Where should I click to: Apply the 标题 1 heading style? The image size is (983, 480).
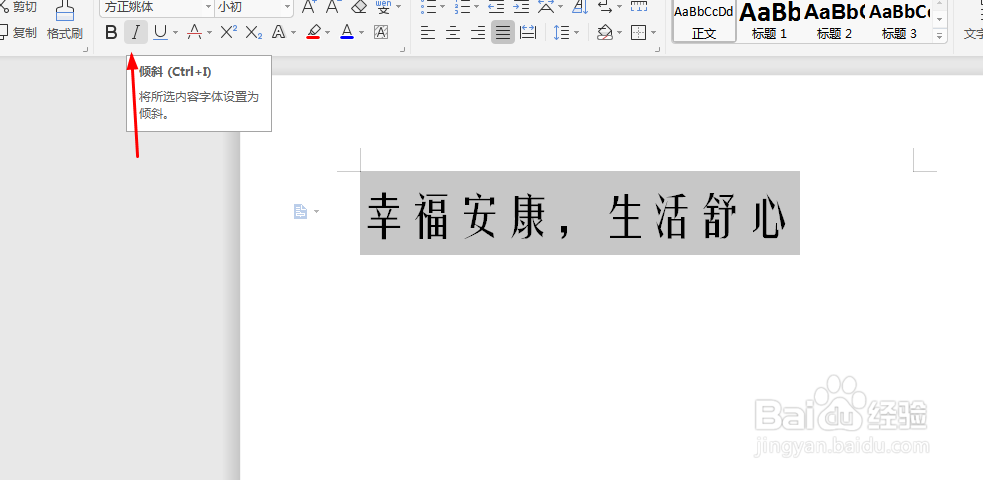pos(769,21)
